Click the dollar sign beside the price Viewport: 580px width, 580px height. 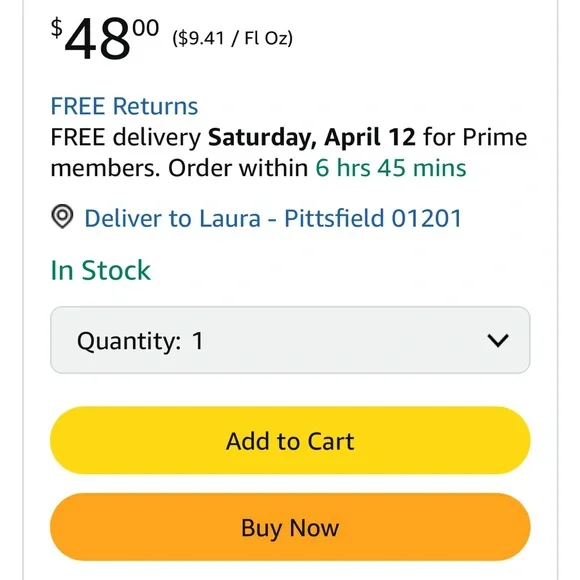pyautogui.click(x=57, y=28)
